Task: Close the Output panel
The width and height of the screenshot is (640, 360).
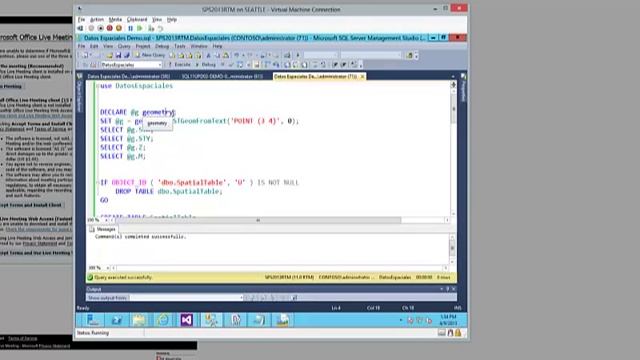Action: [x=453, y=289]
